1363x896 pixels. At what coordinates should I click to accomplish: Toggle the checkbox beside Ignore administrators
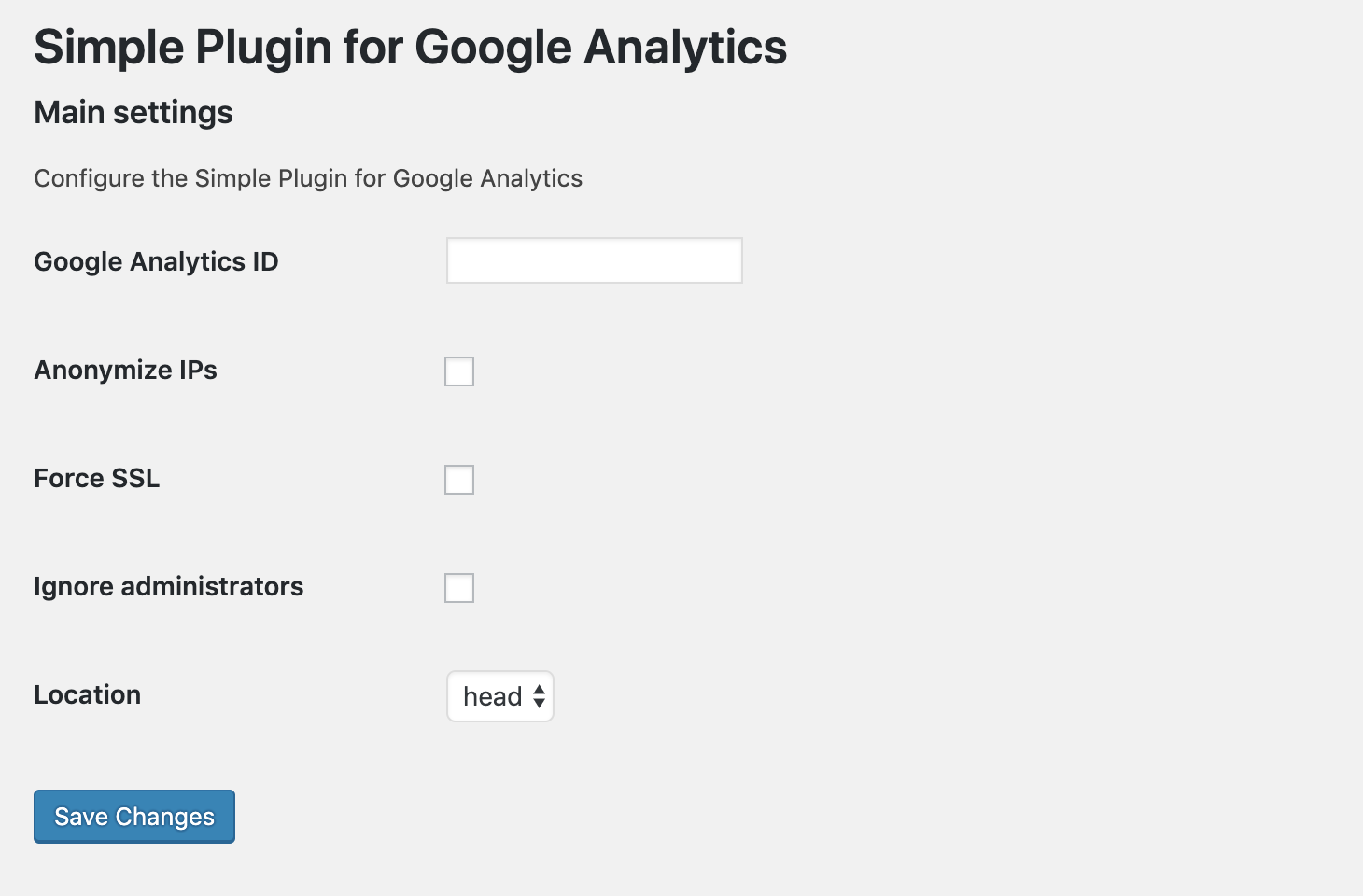[459, 588]
